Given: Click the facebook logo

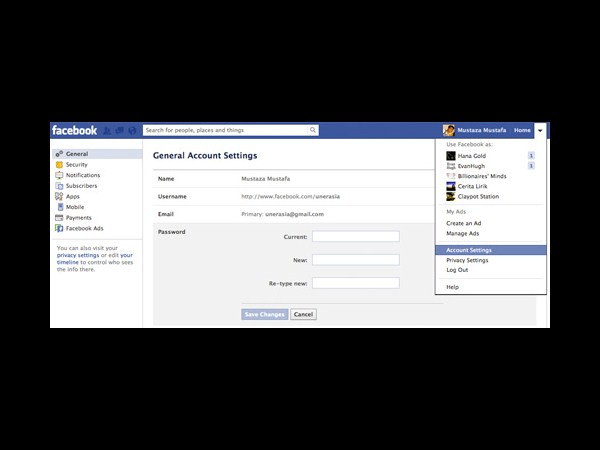Looking at the screenshot, I should [x=74, y=130].
